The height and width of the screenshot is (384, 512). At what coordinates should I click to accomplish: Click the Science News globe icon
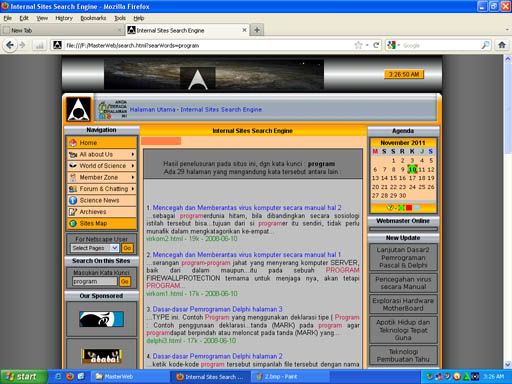(73, 200)
